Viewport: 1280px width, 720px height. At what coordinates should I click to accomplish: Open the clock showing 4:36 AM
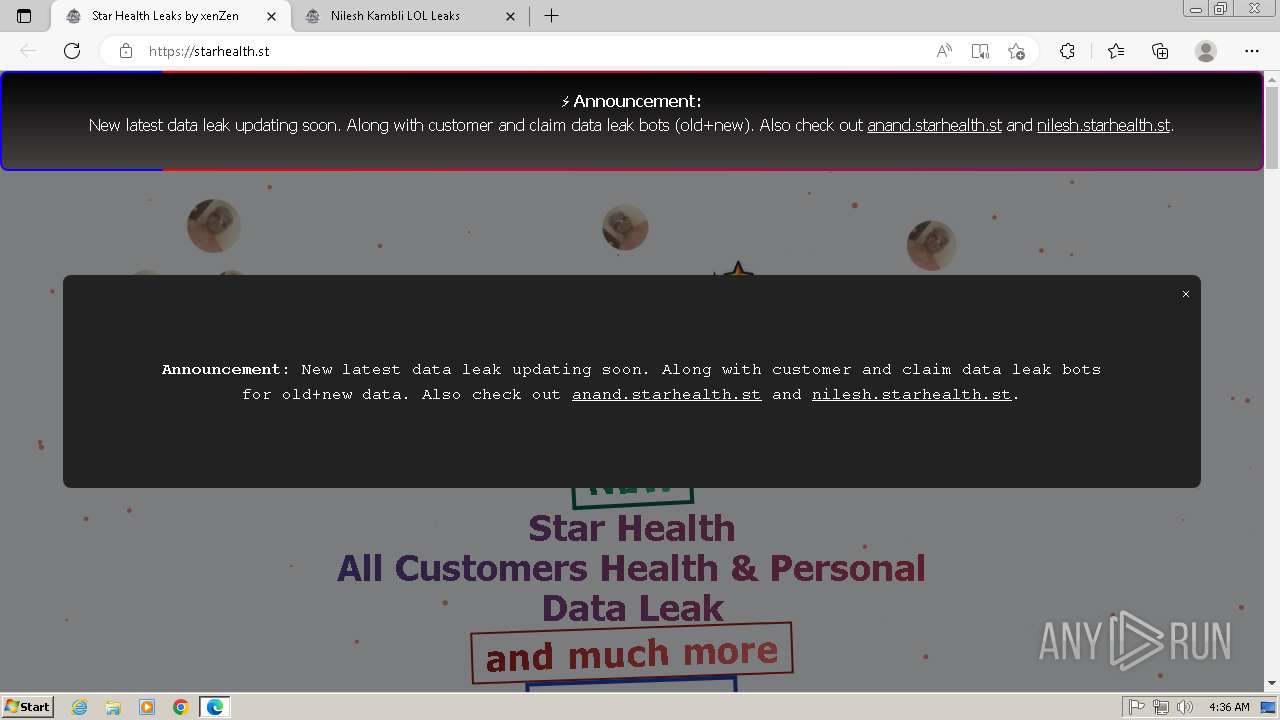click(1229, 707)
